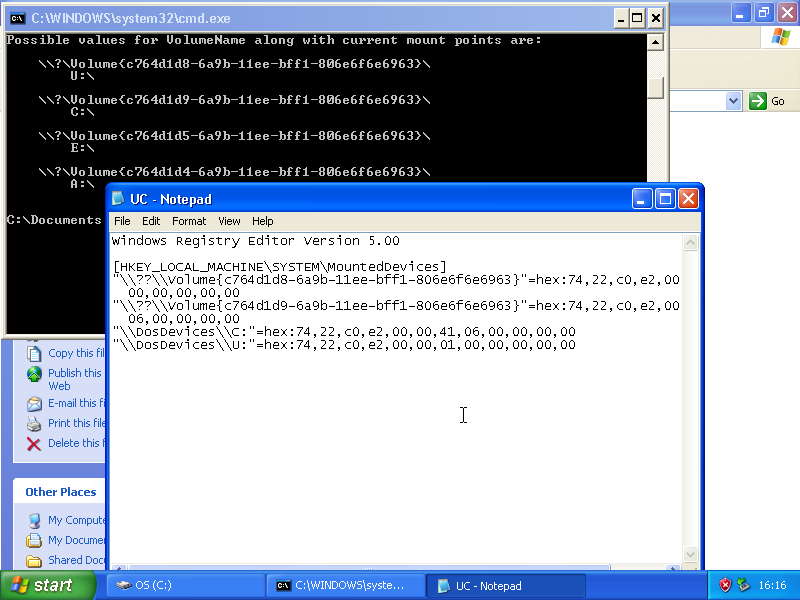Click the cmd.exe title bar path text

(x=131, y=18)
